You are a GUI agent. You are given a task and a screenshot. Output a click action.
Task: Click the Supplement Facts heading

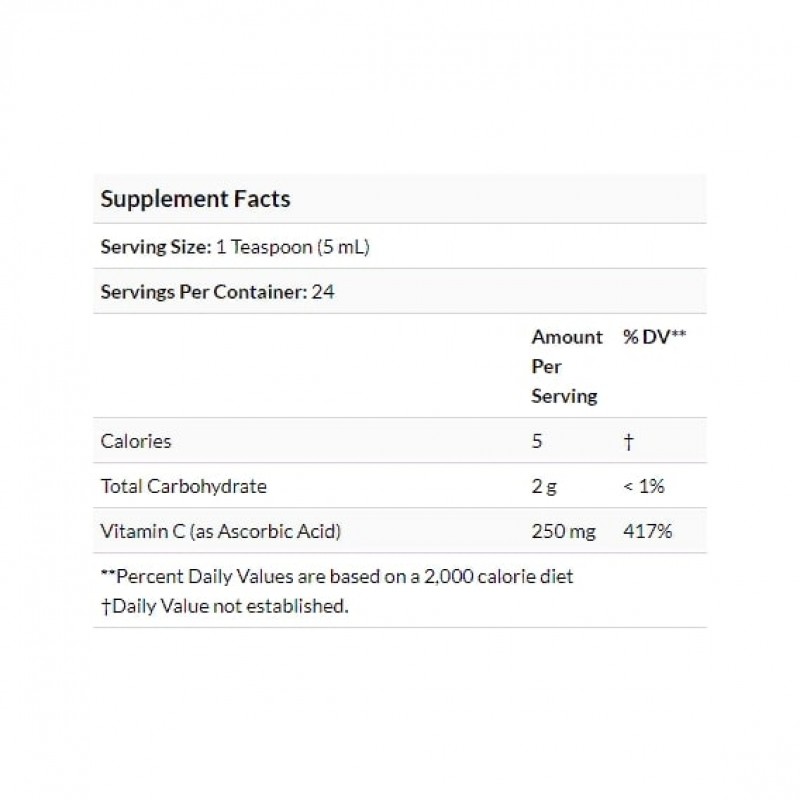(x=195, y=199)
